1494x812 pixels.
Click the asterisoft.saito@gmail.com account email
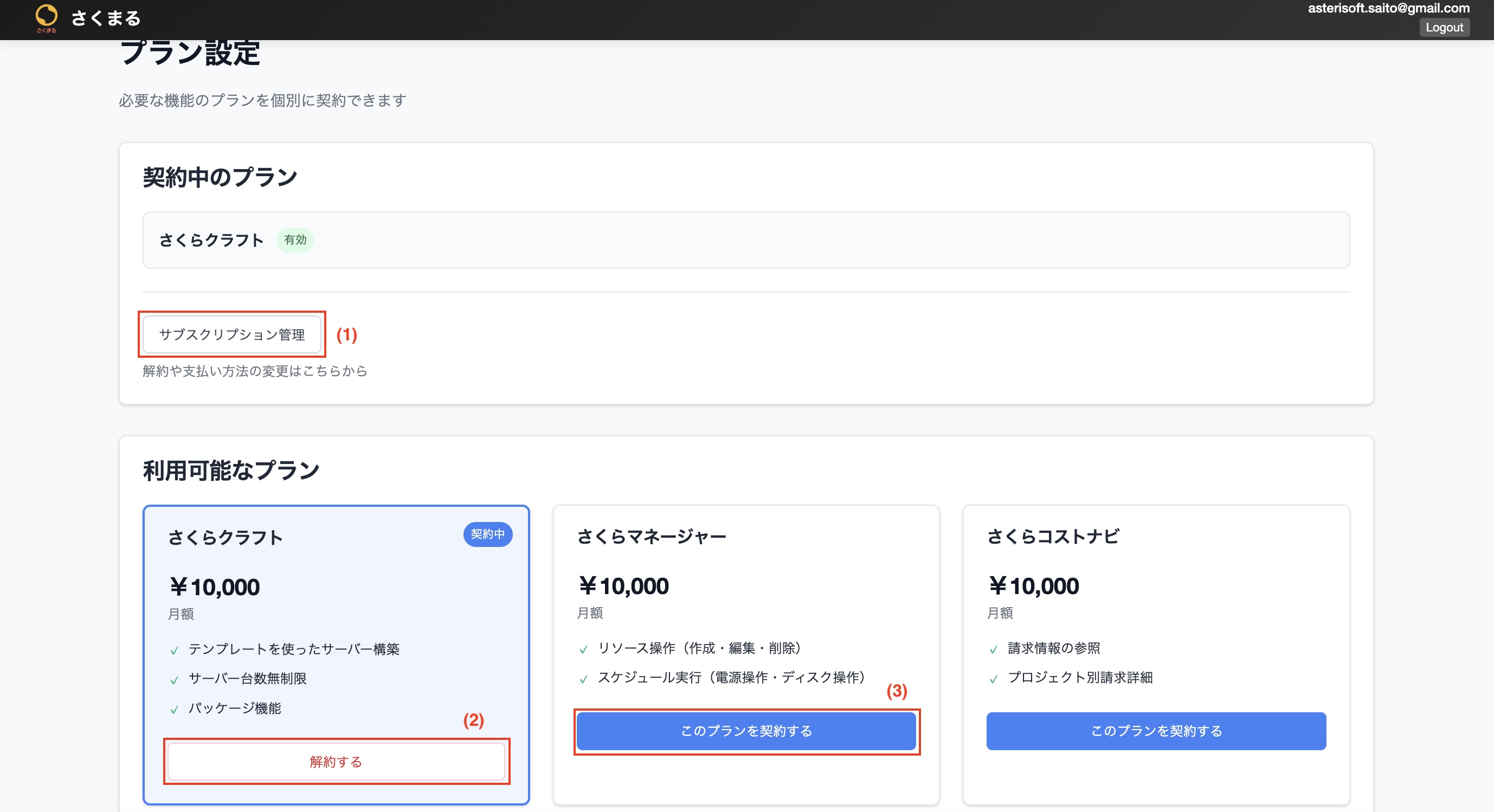[1388, 8]
